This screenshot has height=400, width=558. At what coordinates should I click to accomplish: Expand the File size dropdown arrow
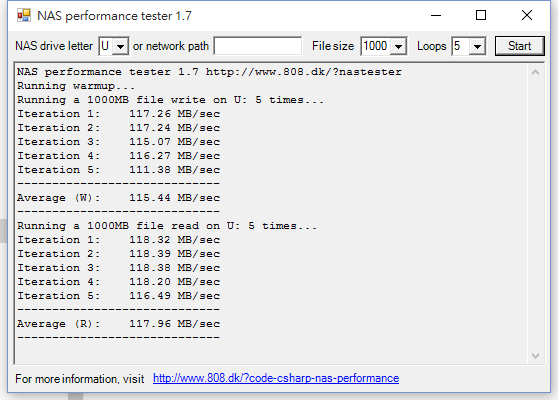[398, 46]
